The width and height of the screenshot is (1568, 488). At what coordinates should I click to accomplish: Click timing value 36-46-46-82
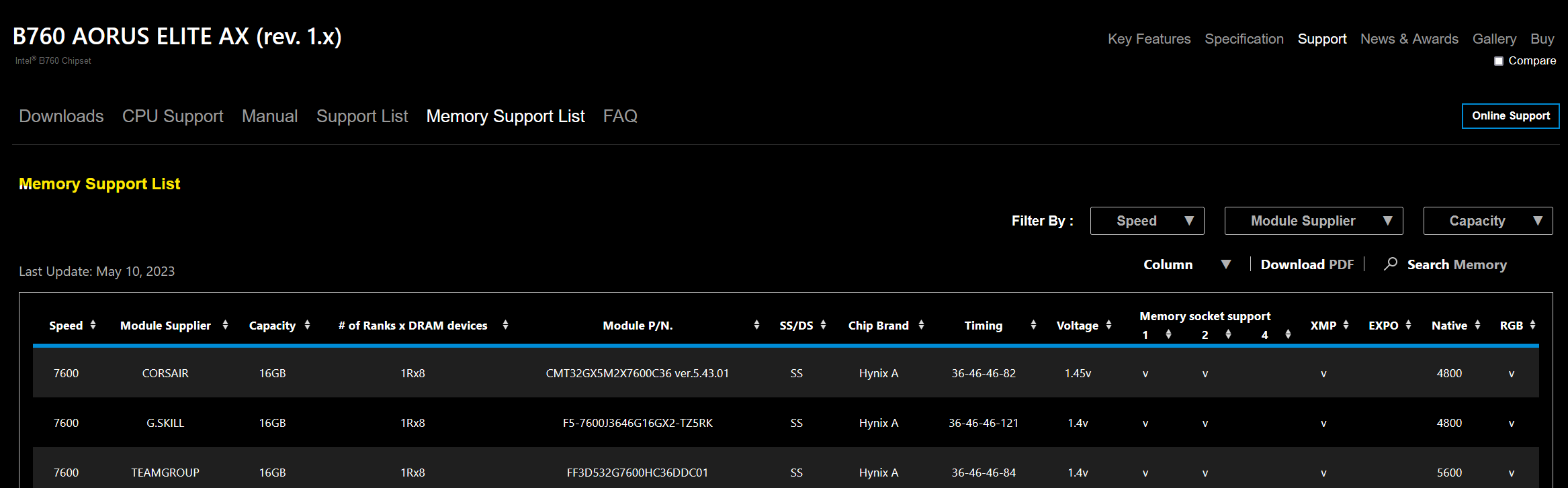coord(984,373)
